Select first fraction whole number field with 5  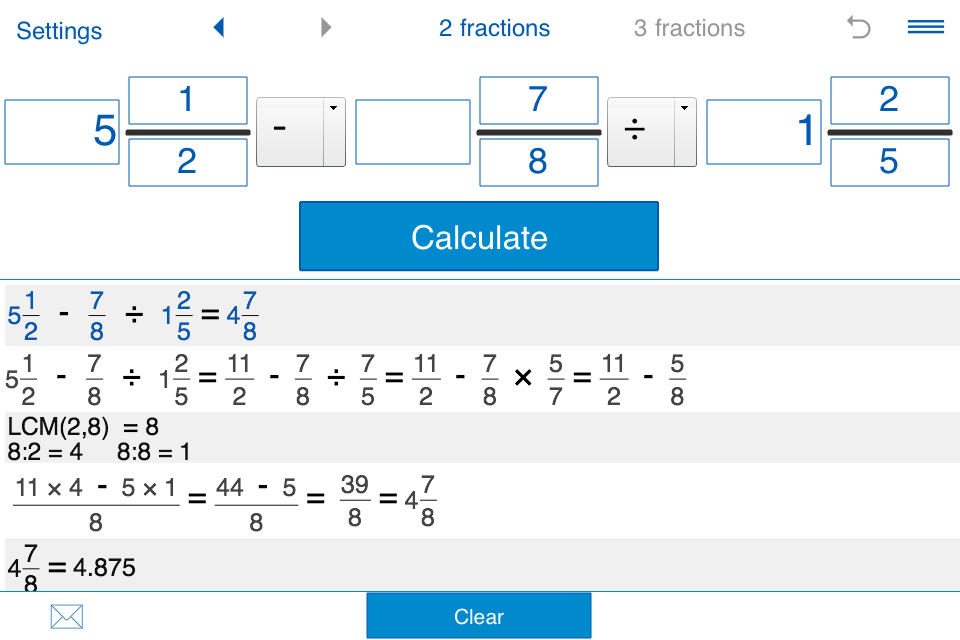pos(62,132)
